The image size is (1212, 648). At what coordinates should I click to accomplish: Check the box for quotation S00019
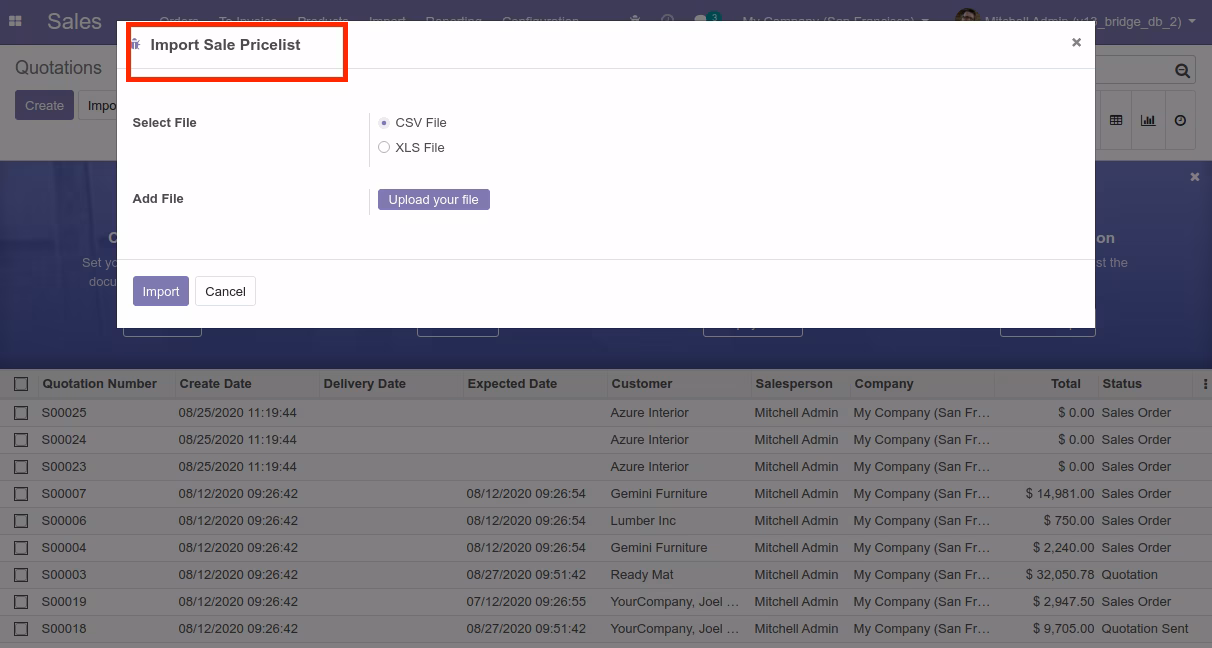20,602
